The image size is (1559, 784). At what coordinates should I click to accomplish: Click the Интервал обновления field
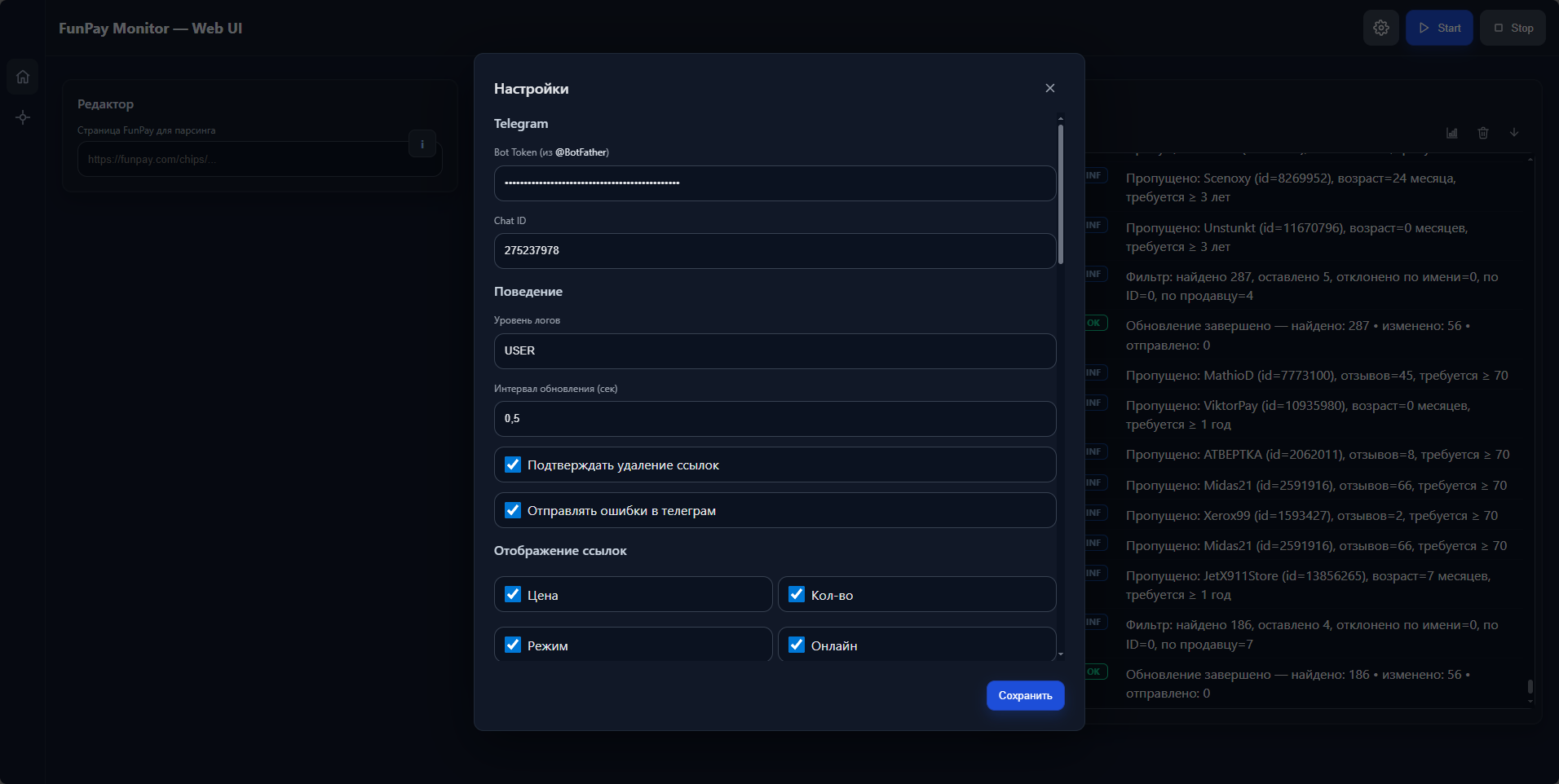coord(775,418)
